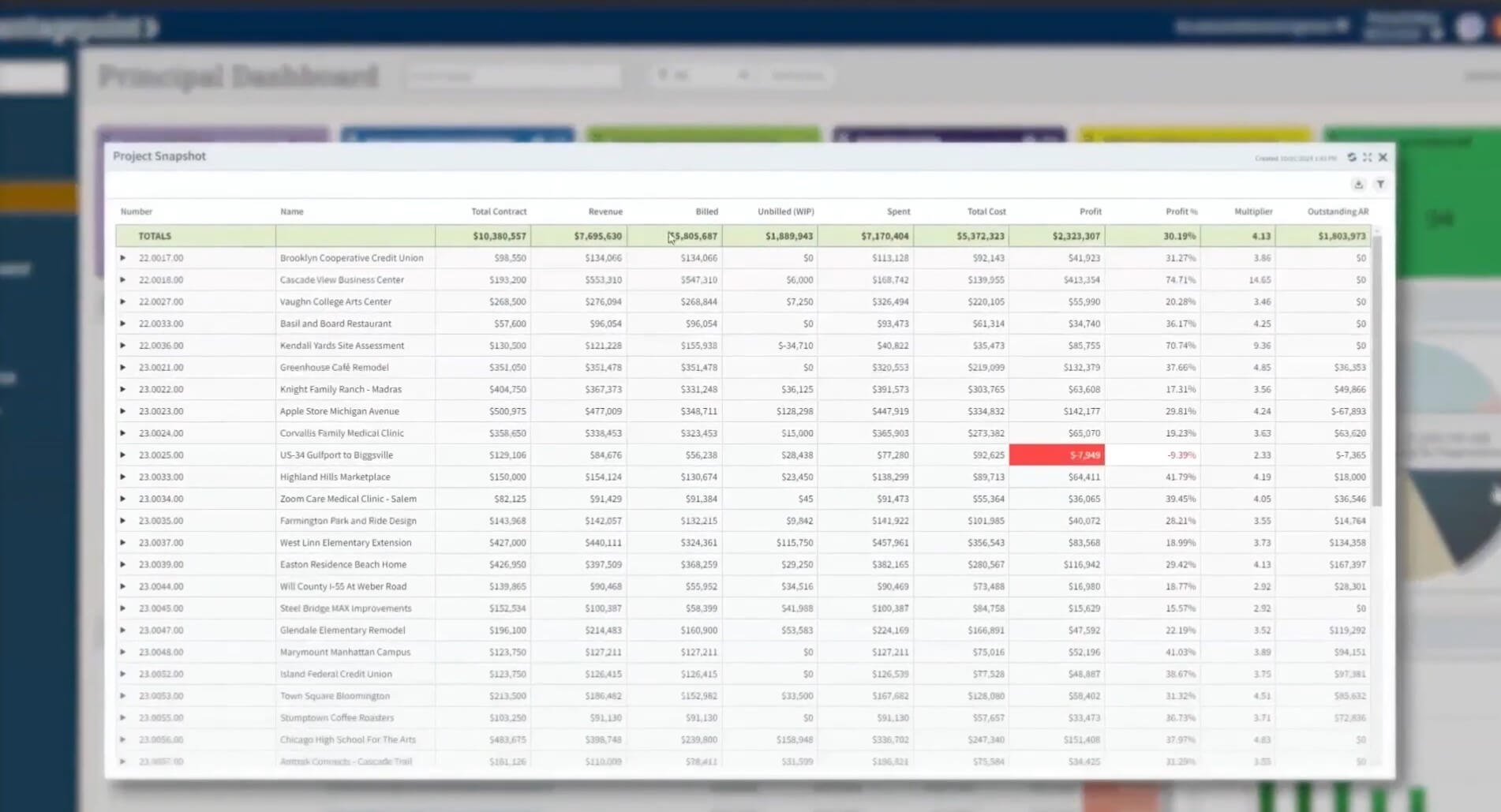Expand row 22.0018.00 Cascade View Business Center
1501x812 pixels.
click(x=122, y=279)
